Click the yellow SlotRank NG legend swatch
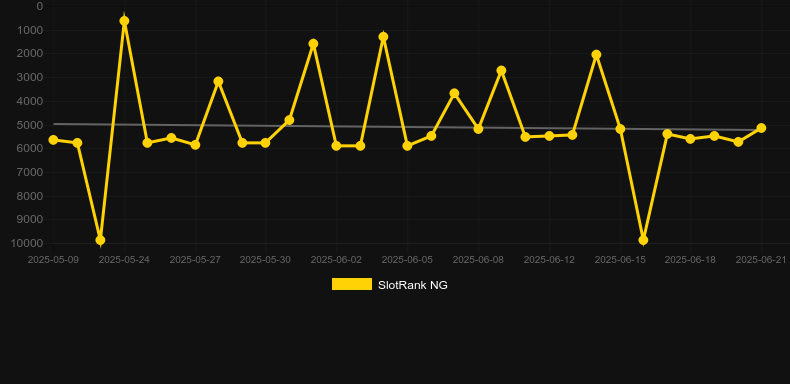The width and height of the screenshot is (790, 384). pos(352,284)
